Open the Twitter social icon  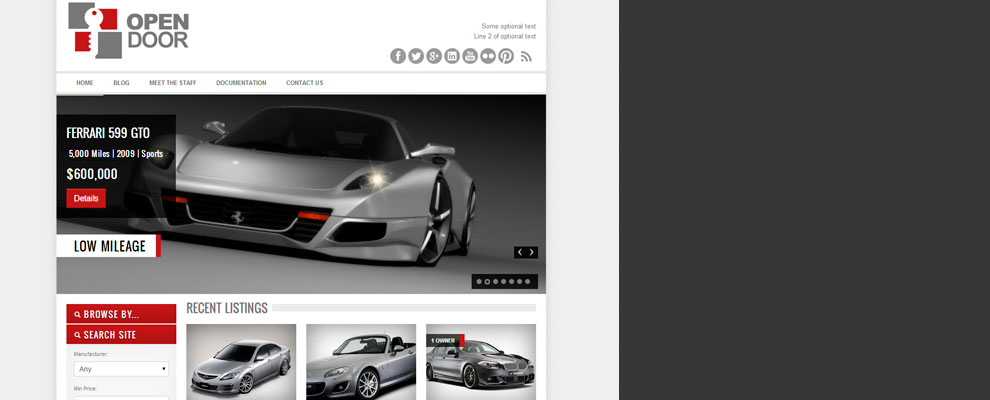[x=416, y=56]
